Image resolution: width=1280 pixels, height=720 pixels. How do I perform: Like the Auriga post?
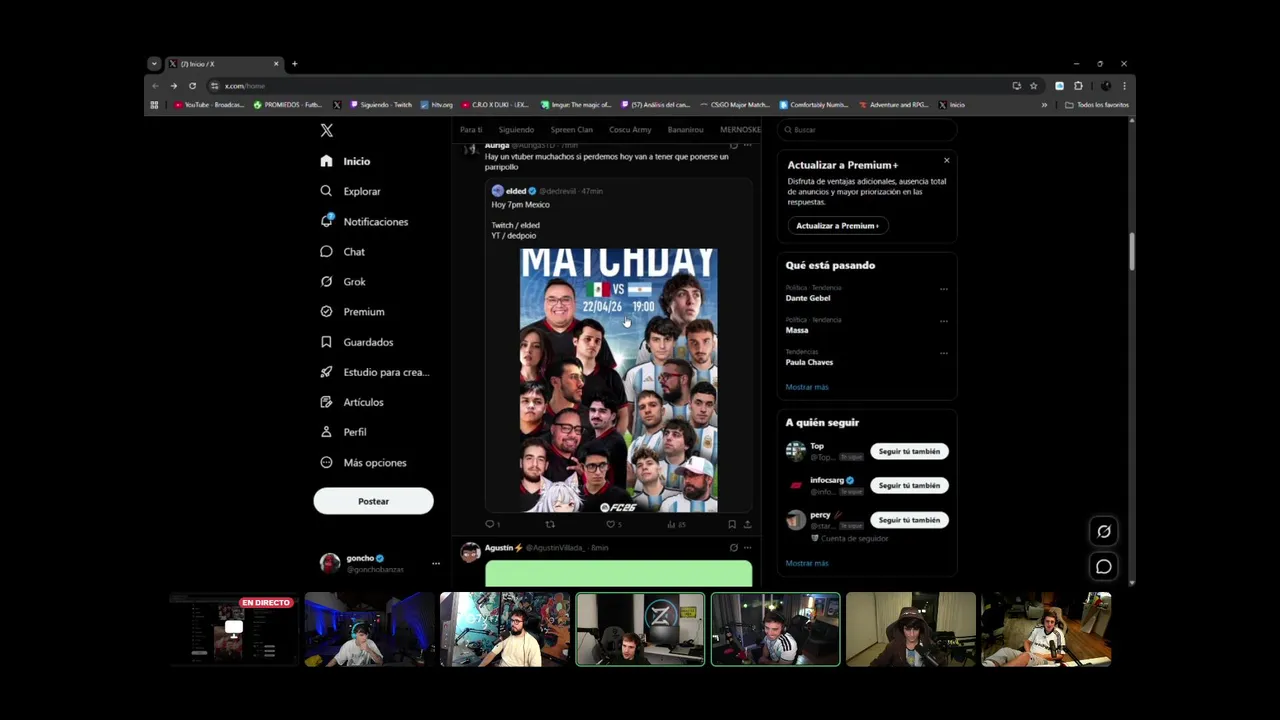pyautogui.click(x=613, y=524)
